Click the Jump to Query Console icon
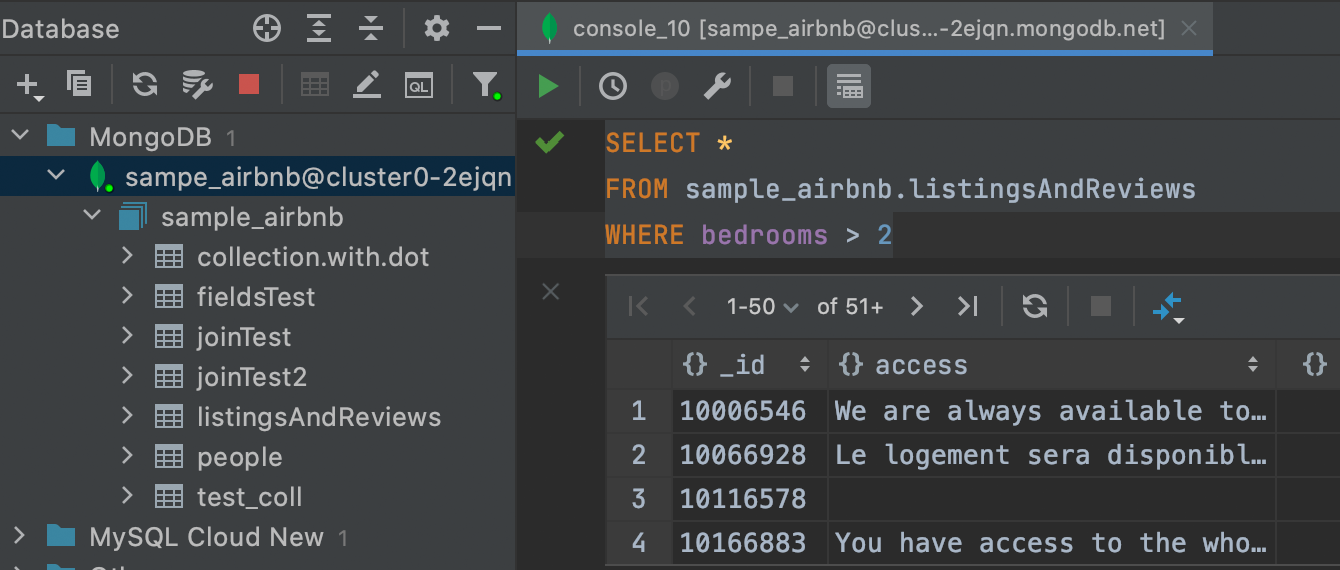 pyautogui.click(x=419, y=85)
